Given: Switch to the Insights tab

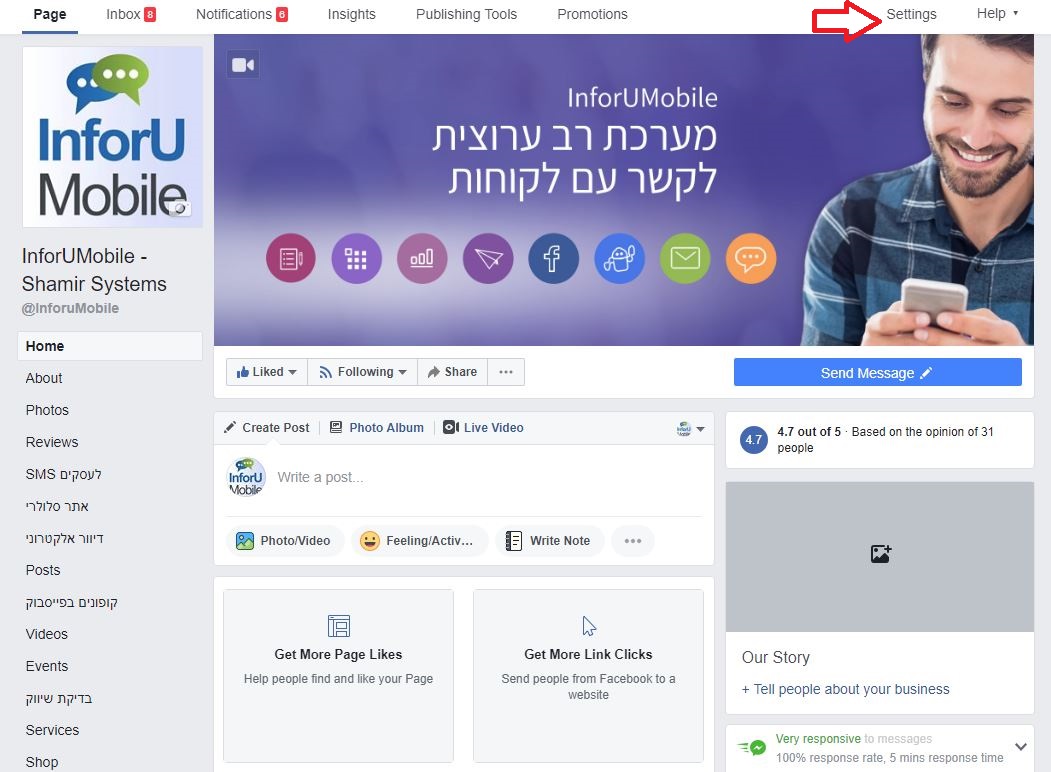Looking at the screenshot, I should pos(351,14).
